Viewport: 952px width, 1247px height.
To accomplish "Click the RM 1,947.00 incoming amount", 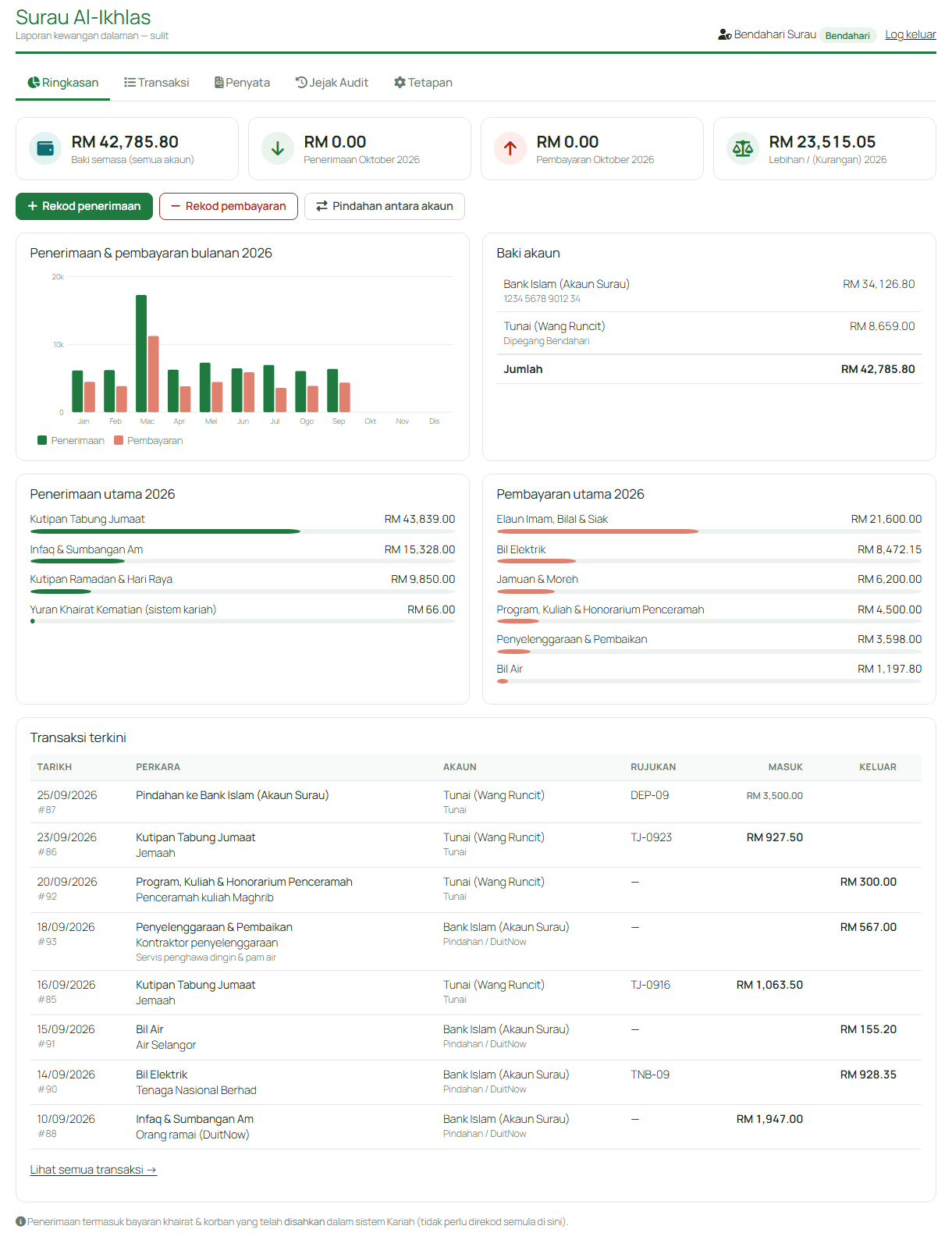I will pos(769,1119).
